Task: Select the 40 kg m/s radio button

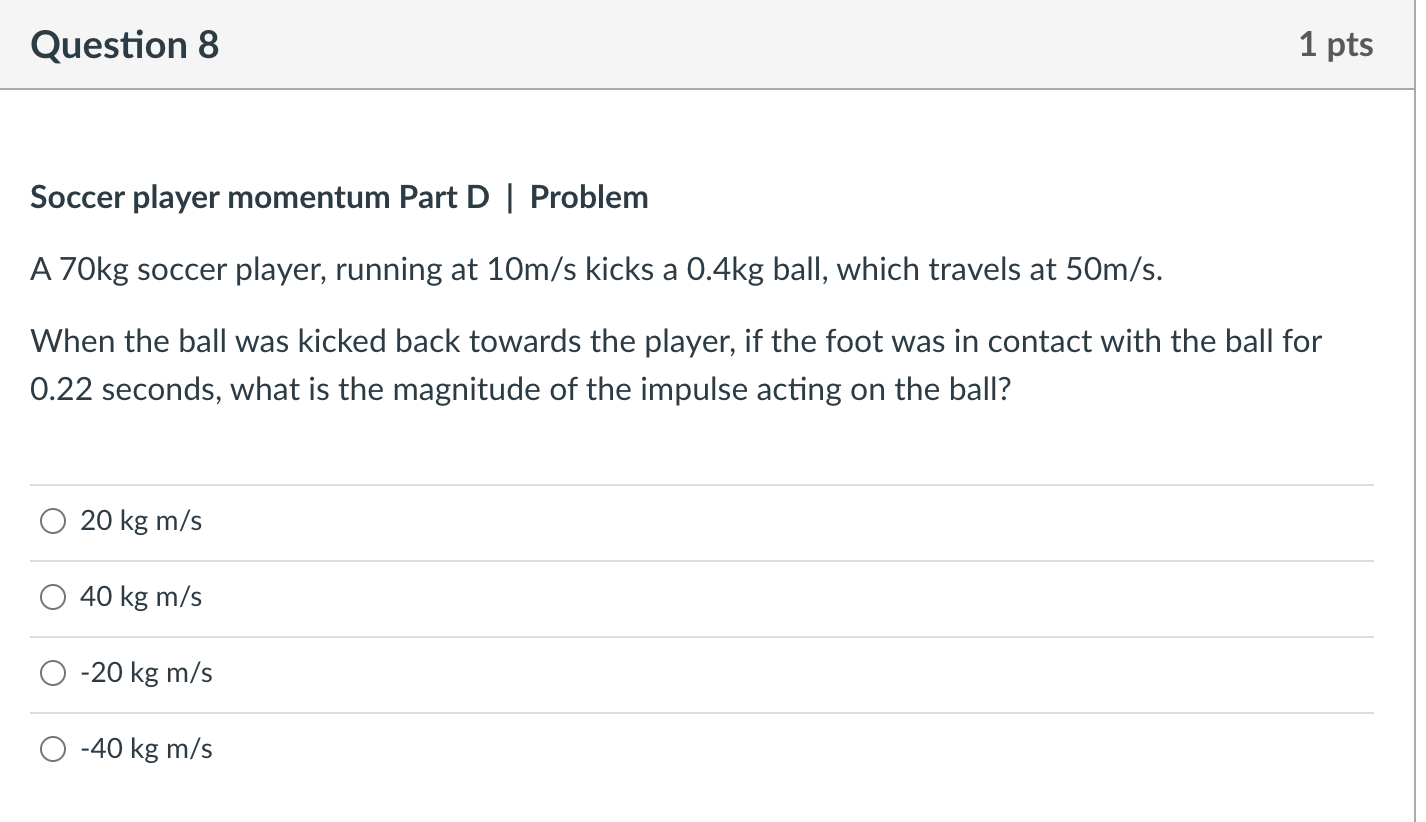Action: [x=52, y=596]
